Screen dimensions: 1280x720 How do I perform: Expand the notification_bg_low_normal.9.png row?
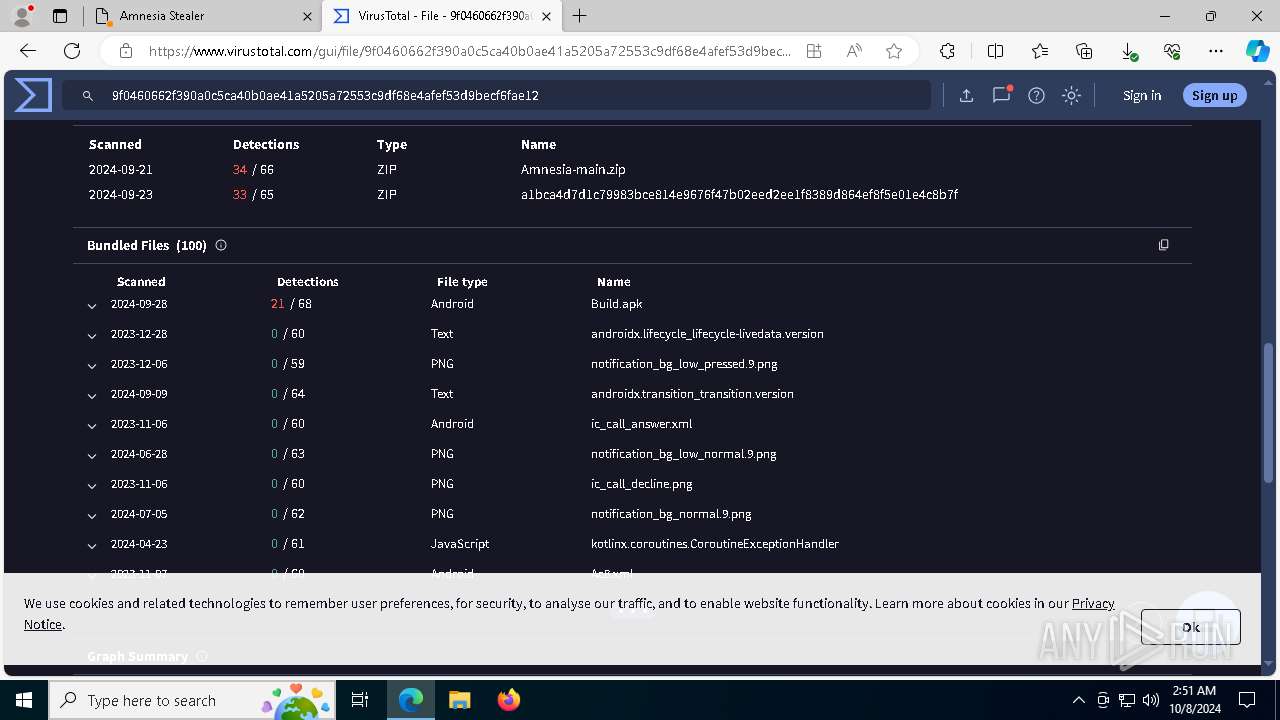pos(92,455)
